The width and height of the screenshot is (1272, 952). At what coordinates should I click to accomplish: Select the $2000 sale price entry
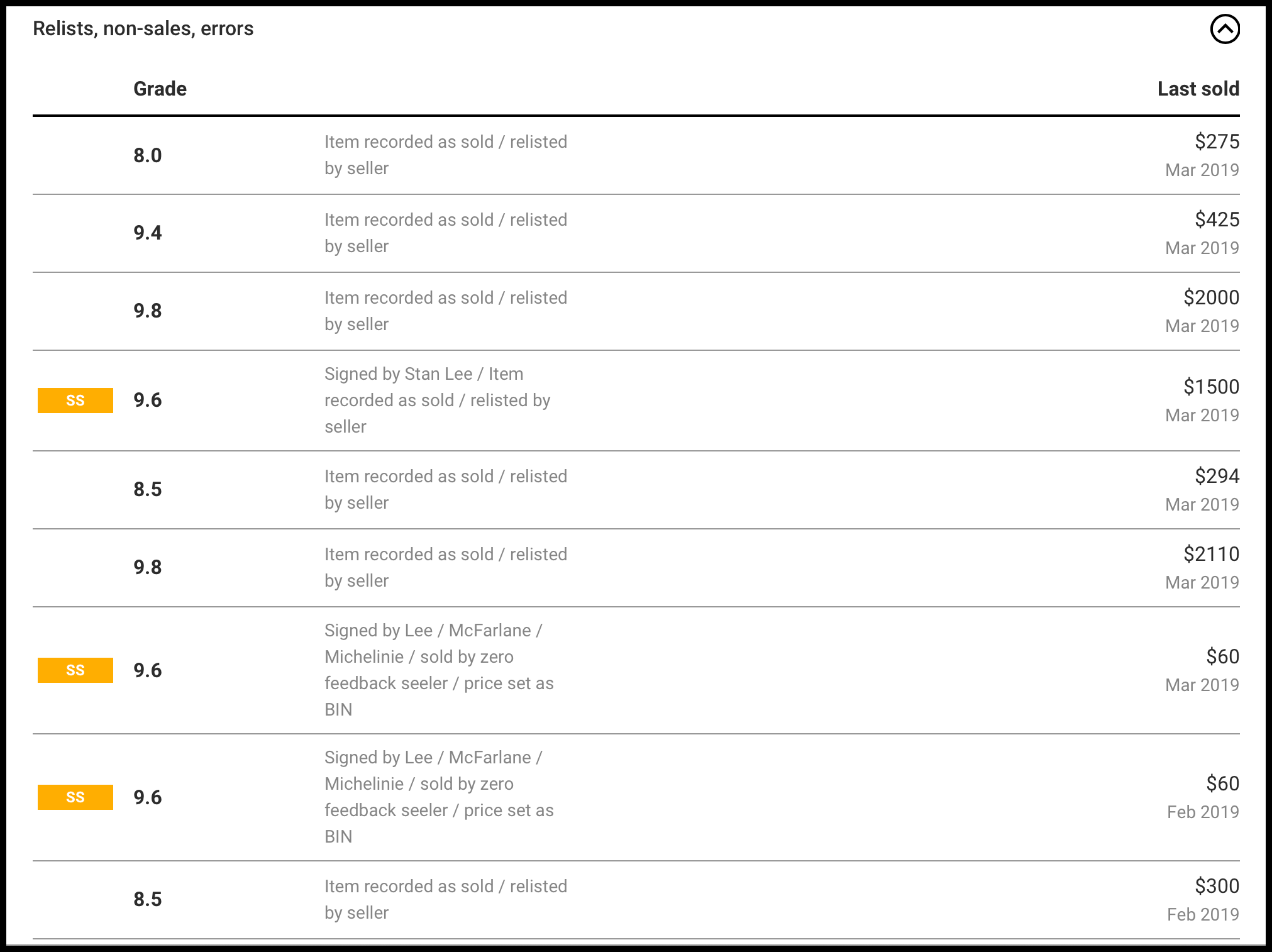[1211, 297]
